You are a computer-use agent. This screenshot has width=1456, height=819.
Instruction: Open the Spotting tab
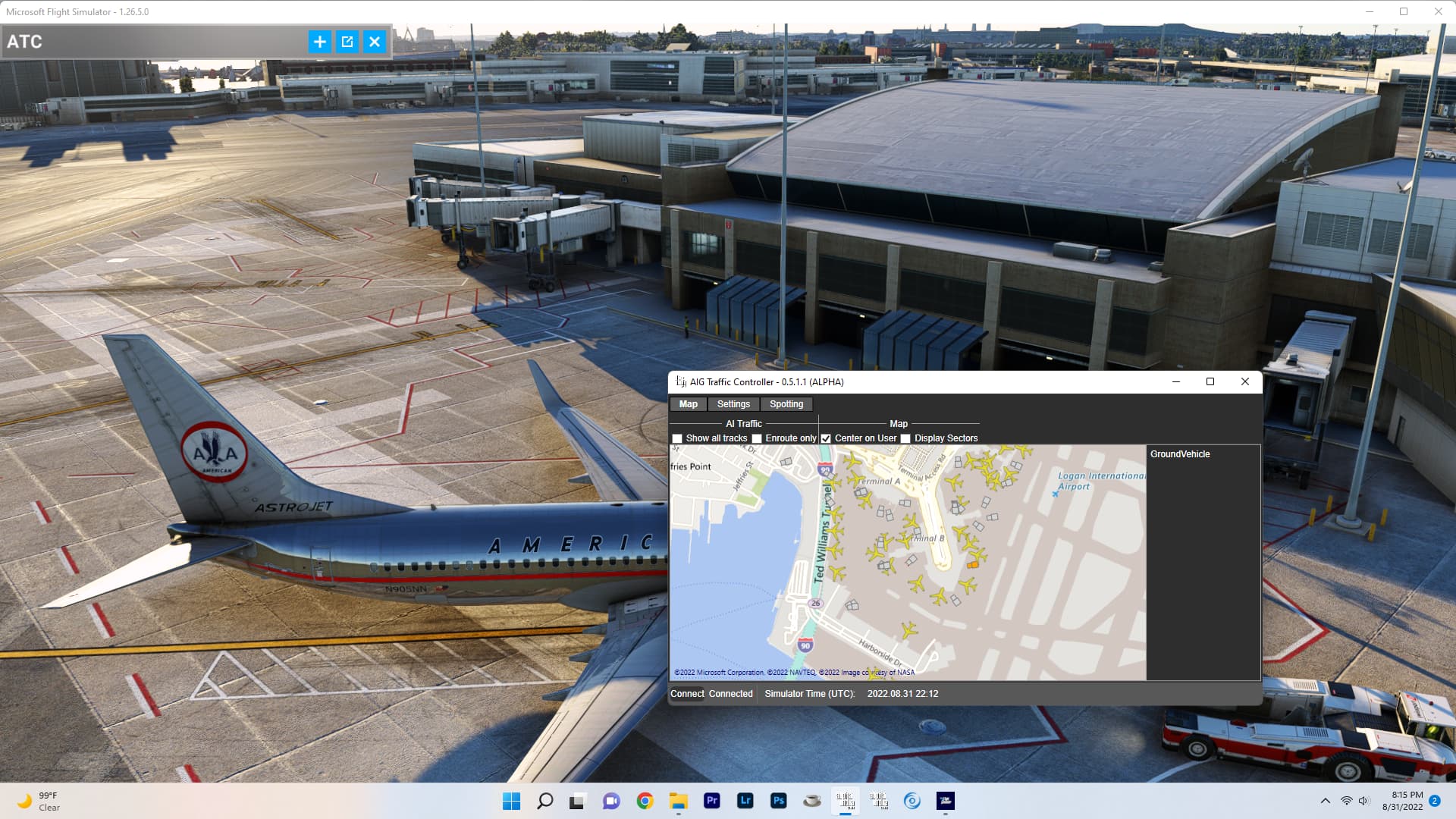786,404
